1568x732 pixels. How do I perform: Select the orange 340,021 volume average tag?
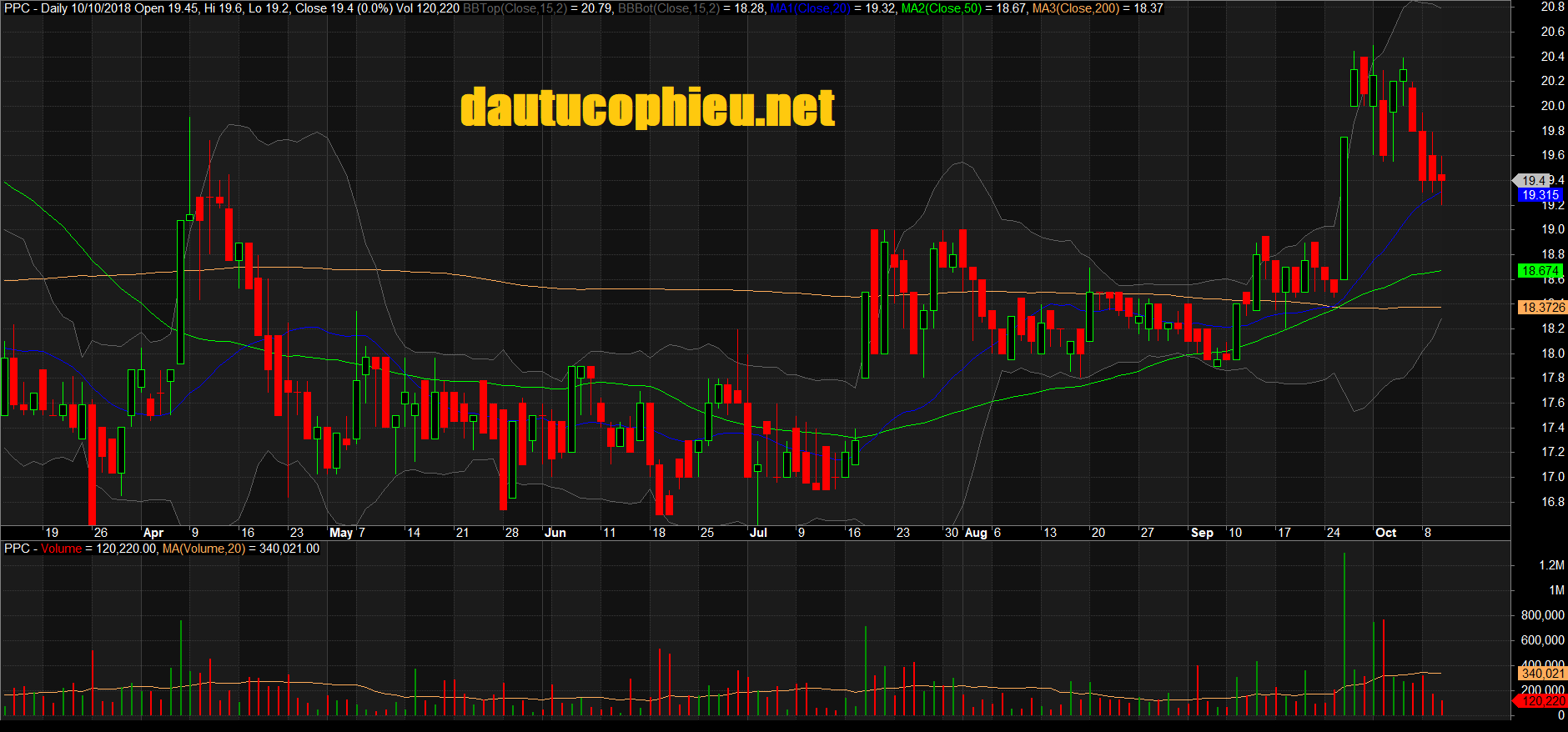(1542, 673)
